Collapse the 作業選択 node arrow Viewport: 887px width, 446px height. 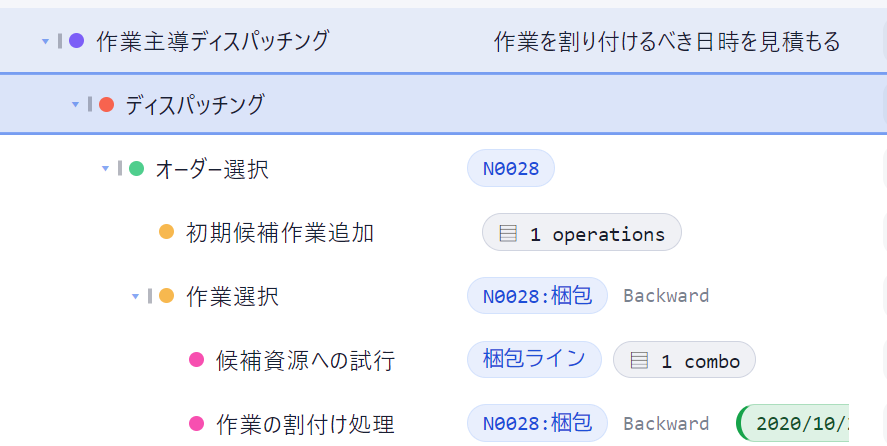point(135,296)
